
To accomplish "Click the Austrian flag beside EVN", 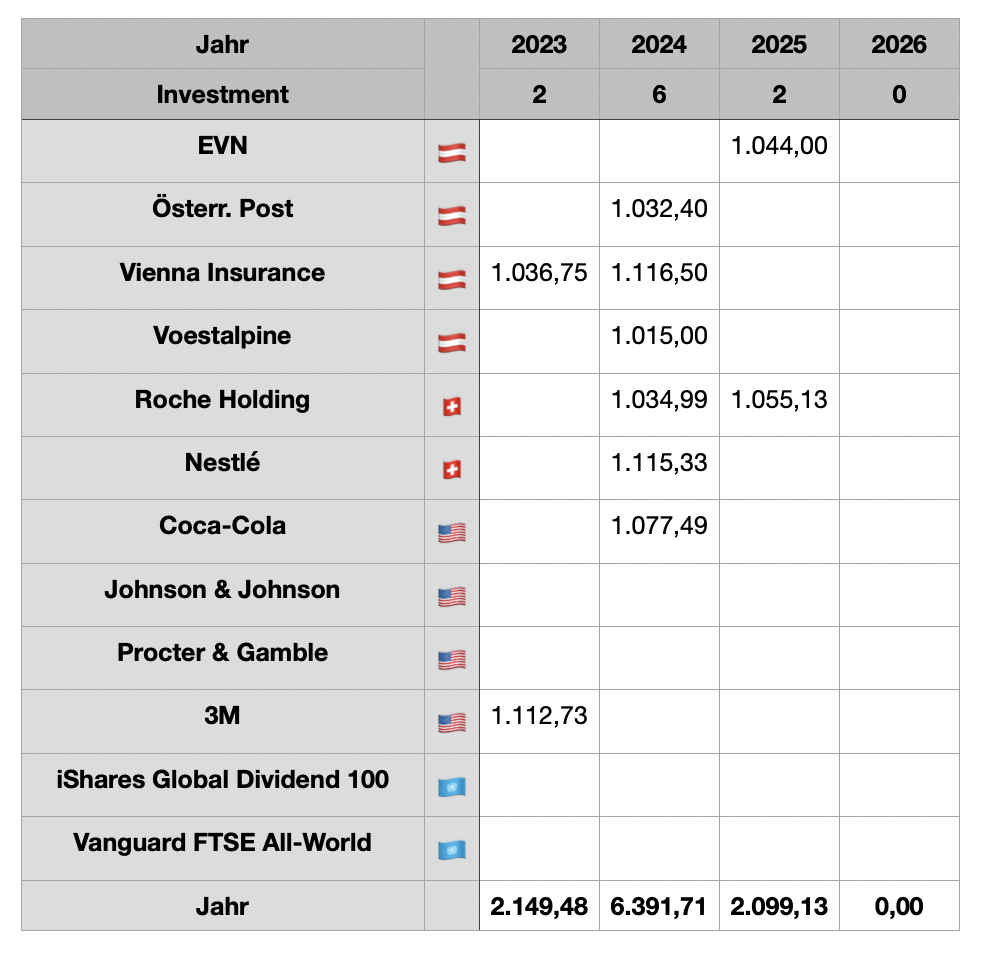I will (x=451, y=153).
